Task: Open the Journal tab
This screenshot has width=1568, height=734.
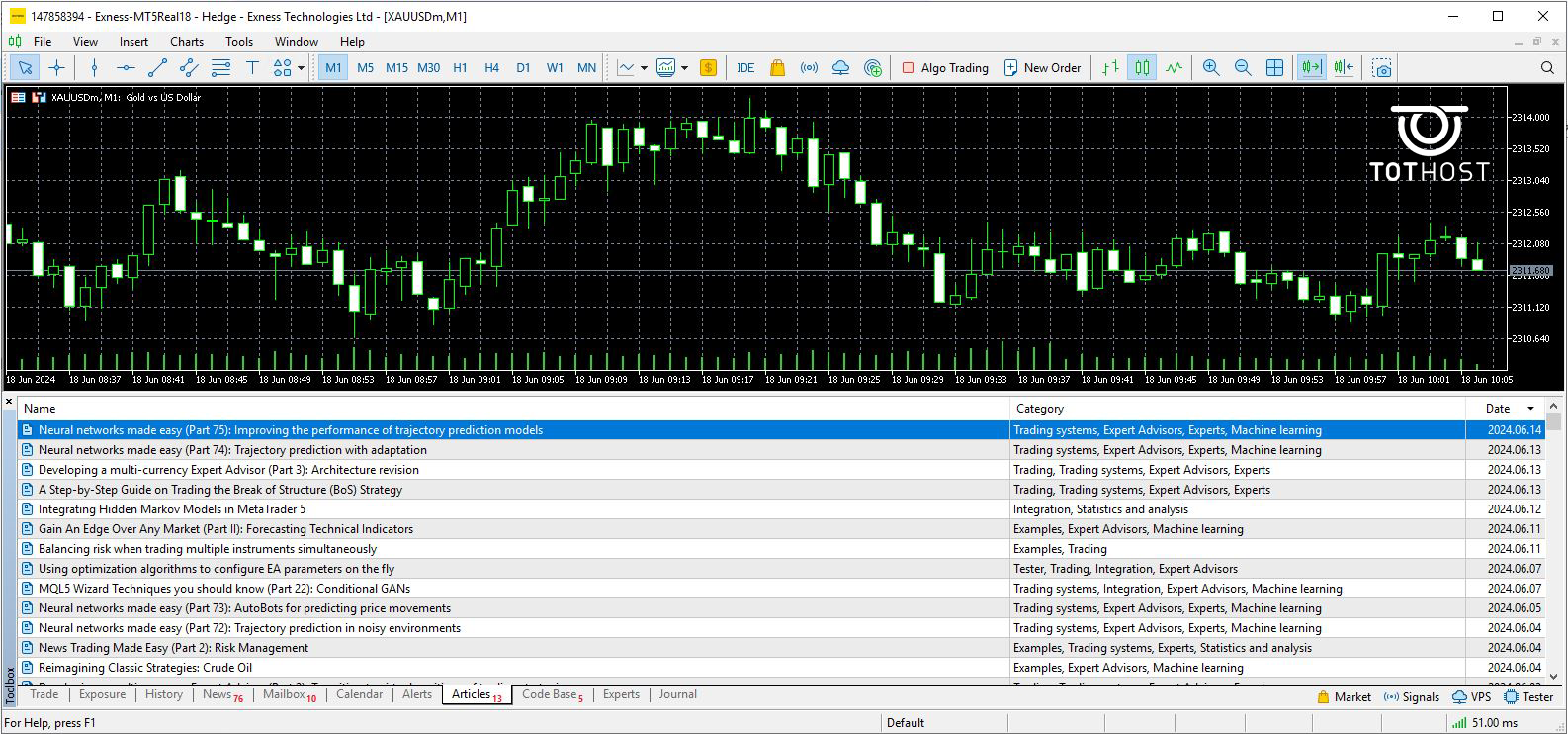Action: click(x=678, y=694)
